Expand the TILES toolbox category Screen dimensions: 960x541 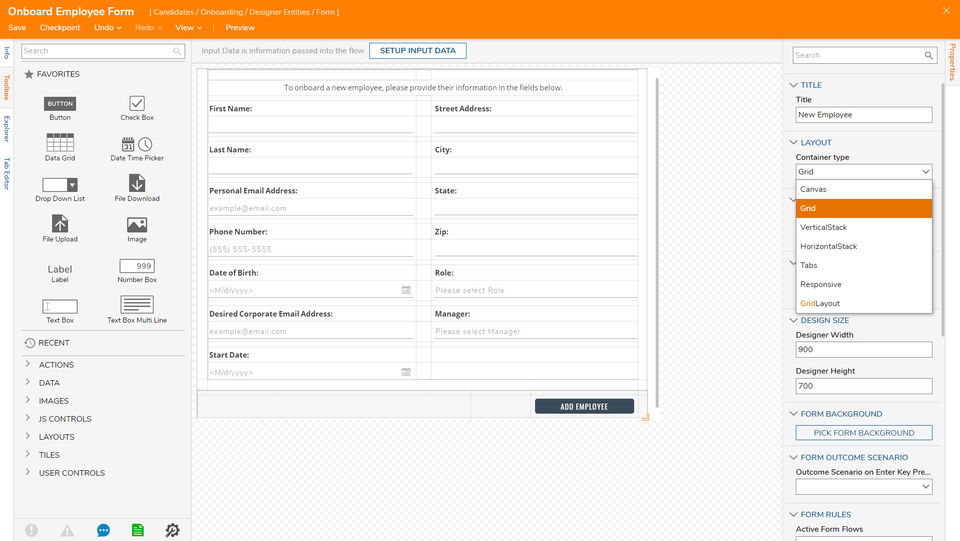point(28,455)
